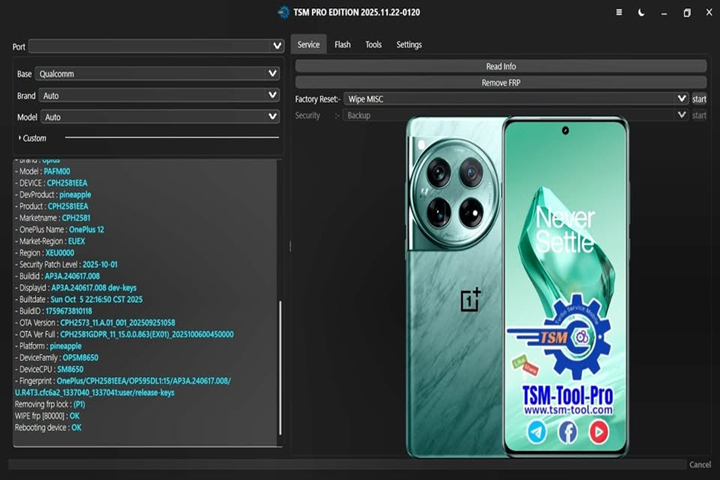Viewport: 720px width, 480px height.
Task: Click the Facebook icon
Action: click(568, 432)
